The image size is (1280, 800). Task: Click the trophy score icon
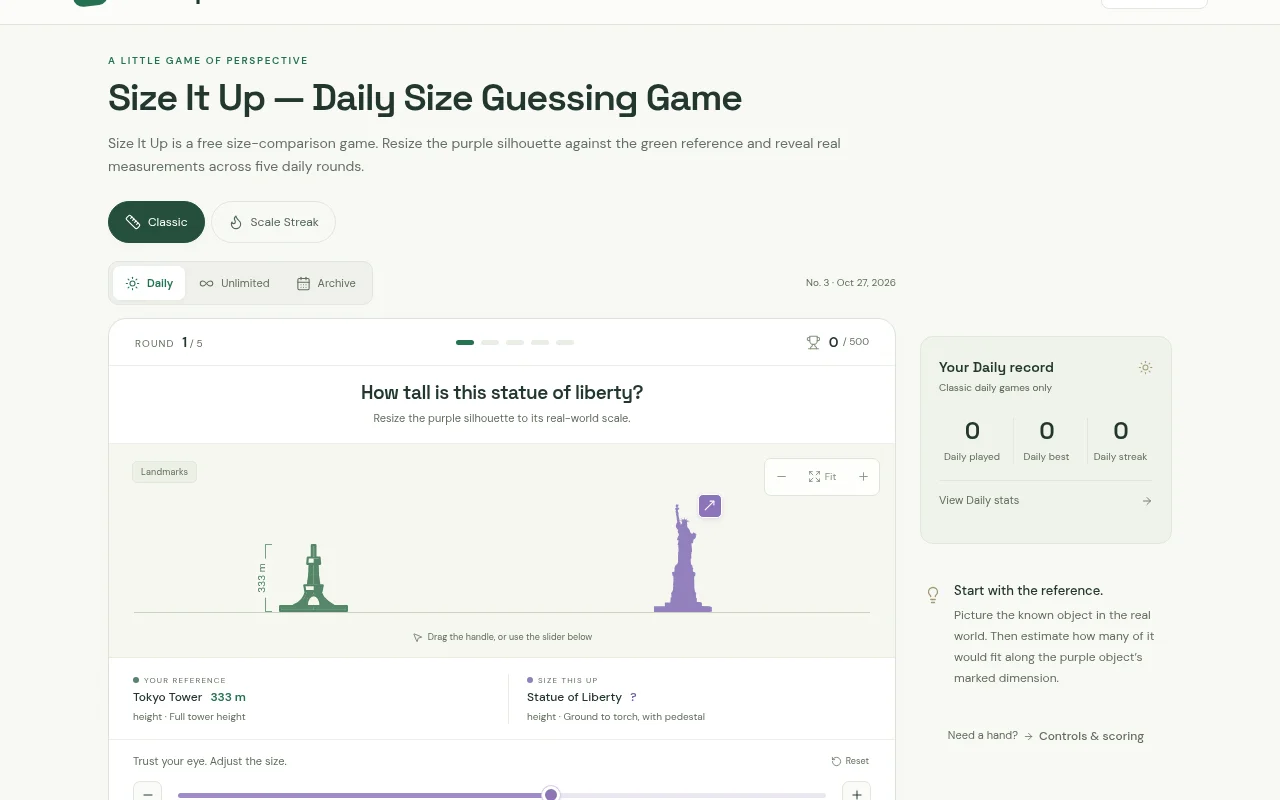[x=813, y=342]
